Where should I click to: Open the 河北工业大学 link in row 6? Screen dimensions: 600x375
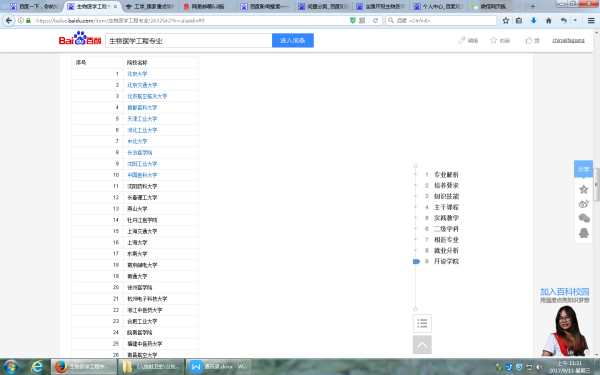click(x=142, y=130)
